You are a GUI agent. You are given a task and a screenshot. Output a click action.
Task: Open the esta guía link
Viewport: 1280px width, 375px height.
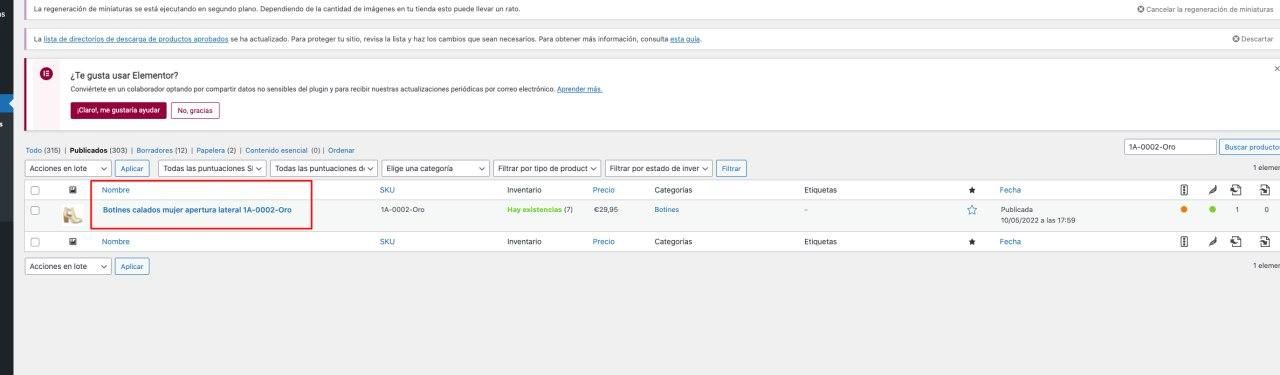click(685, 39)
